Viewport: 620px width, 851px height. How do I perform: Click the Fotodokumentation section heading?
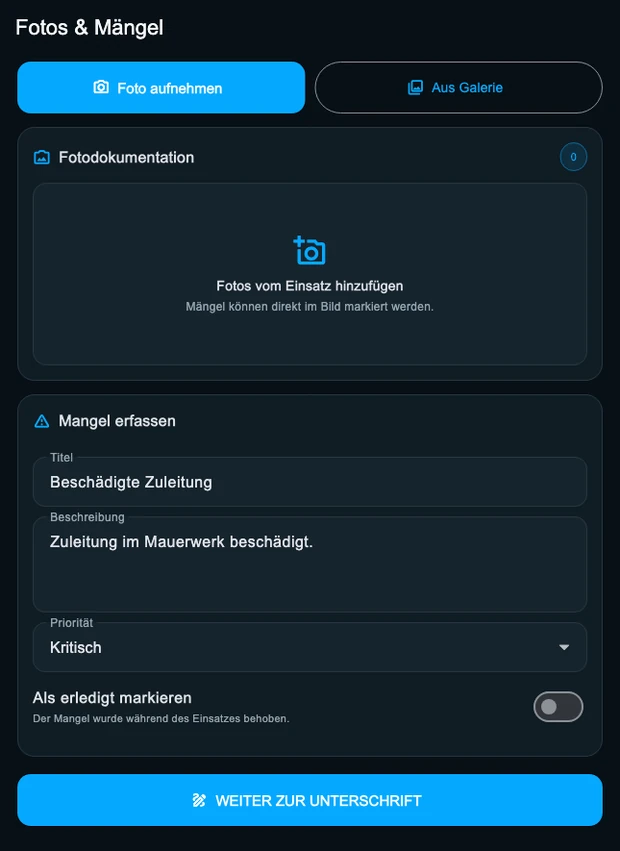click(x=126, y=157)
